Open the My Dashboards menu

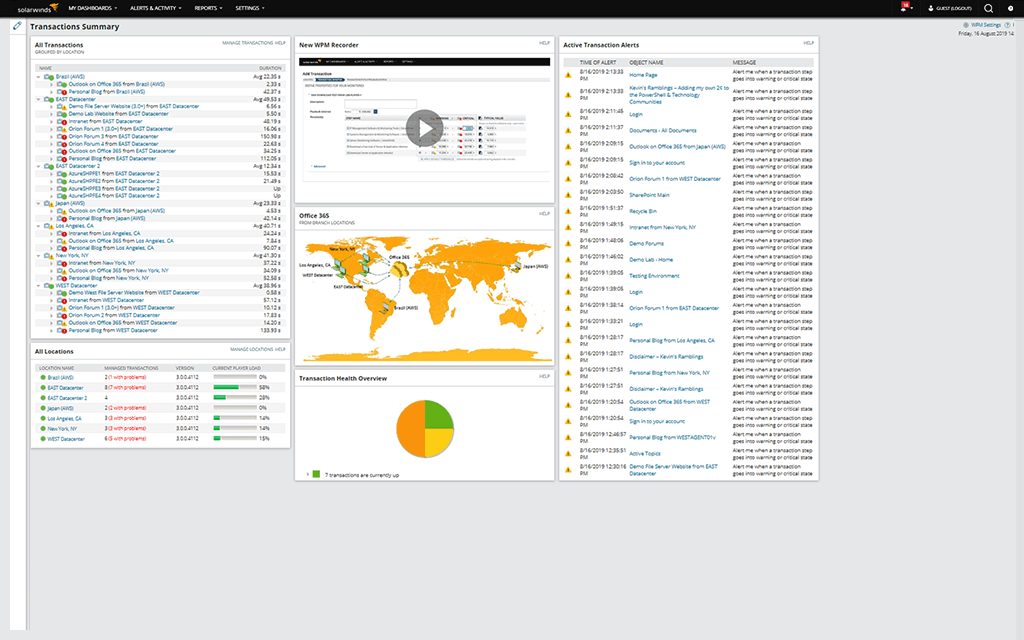(93, 8)
